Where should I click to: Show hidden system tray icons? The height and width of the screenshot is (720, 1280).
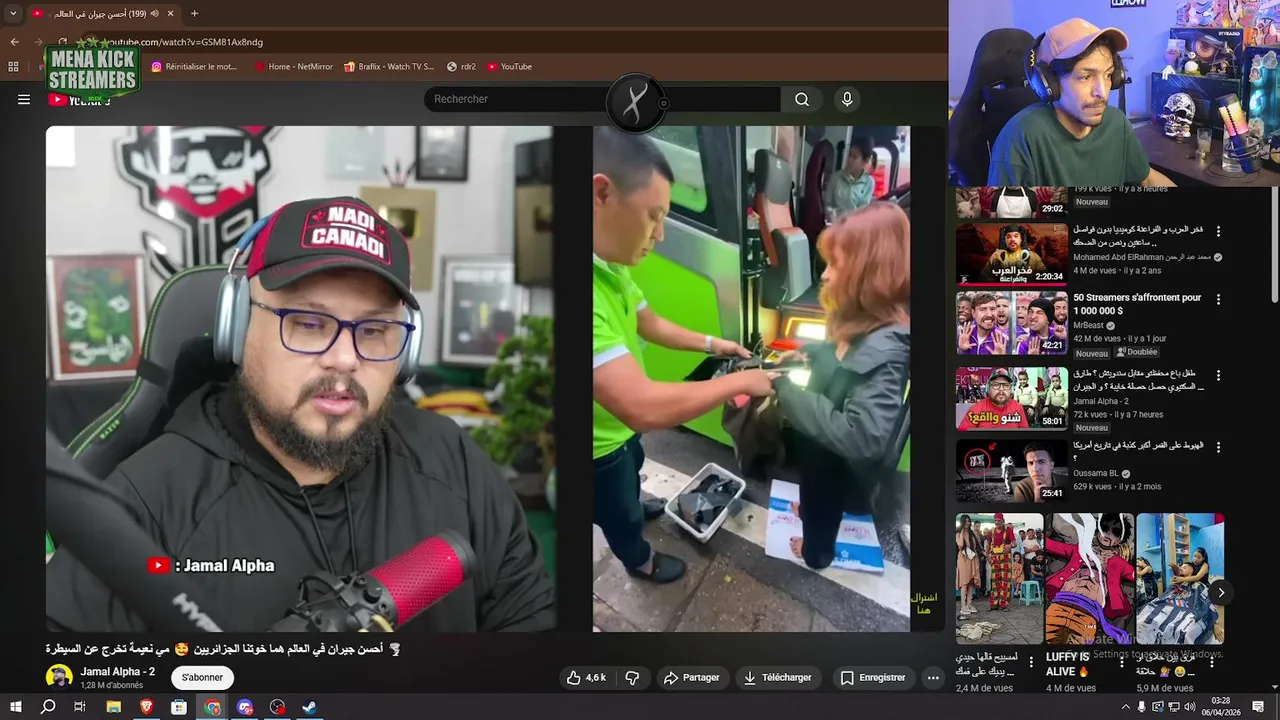pos(1126,707)
